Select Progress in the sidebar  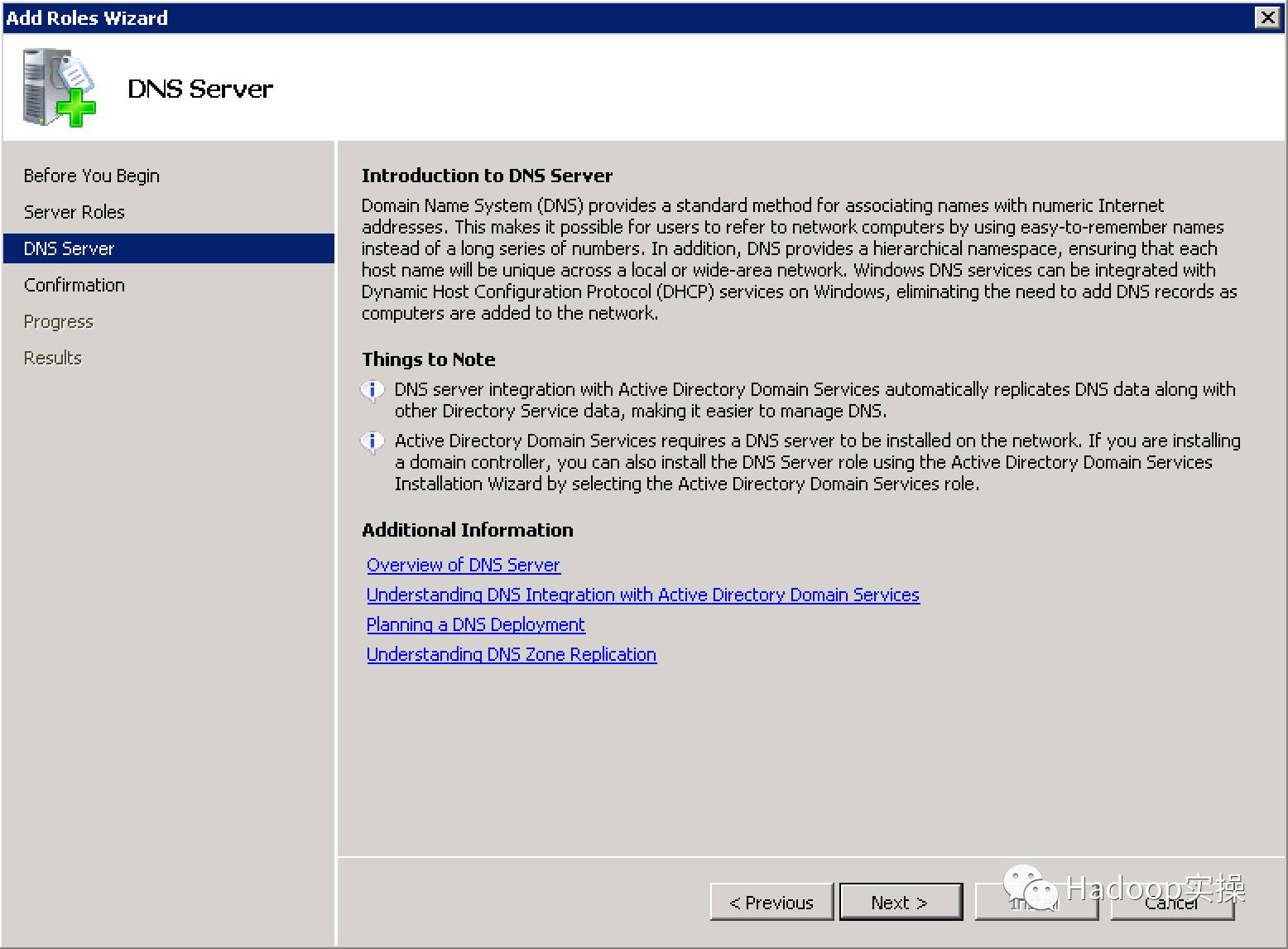coord(58,320)
